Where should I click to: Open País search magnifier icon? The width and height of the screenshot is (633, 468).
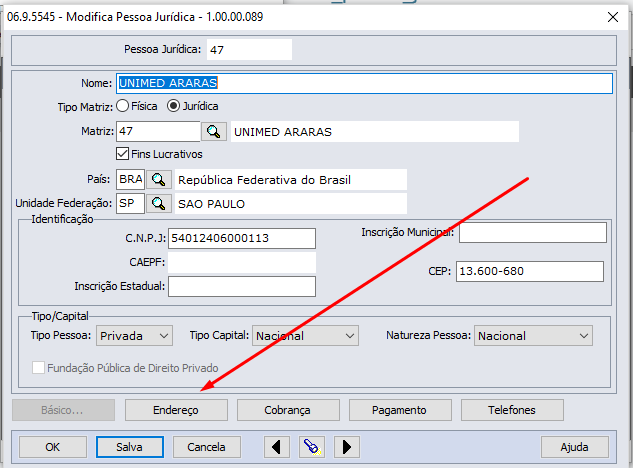click(159, 179)
